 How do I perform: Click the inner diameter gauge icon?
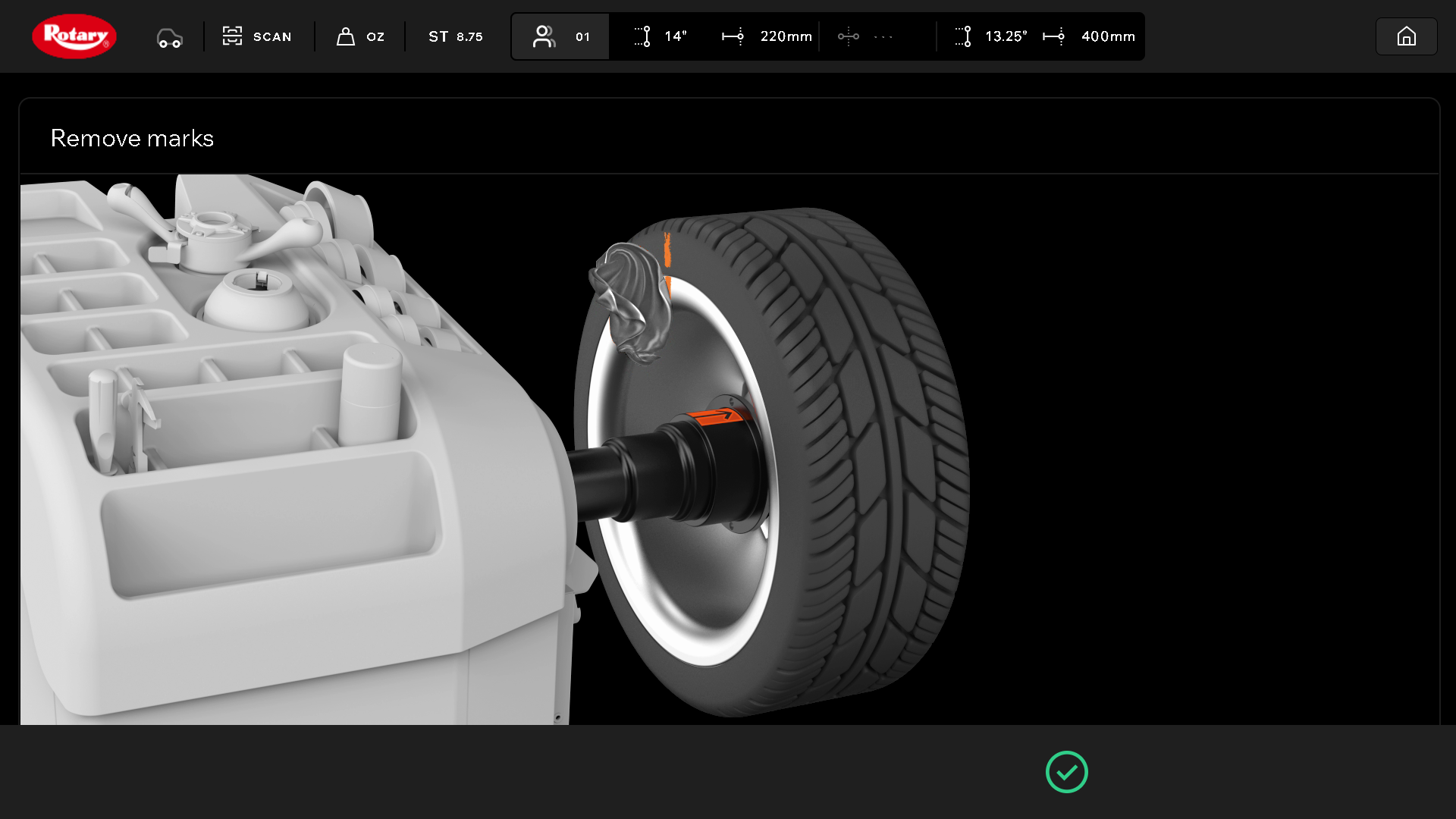tap(642, 36)
